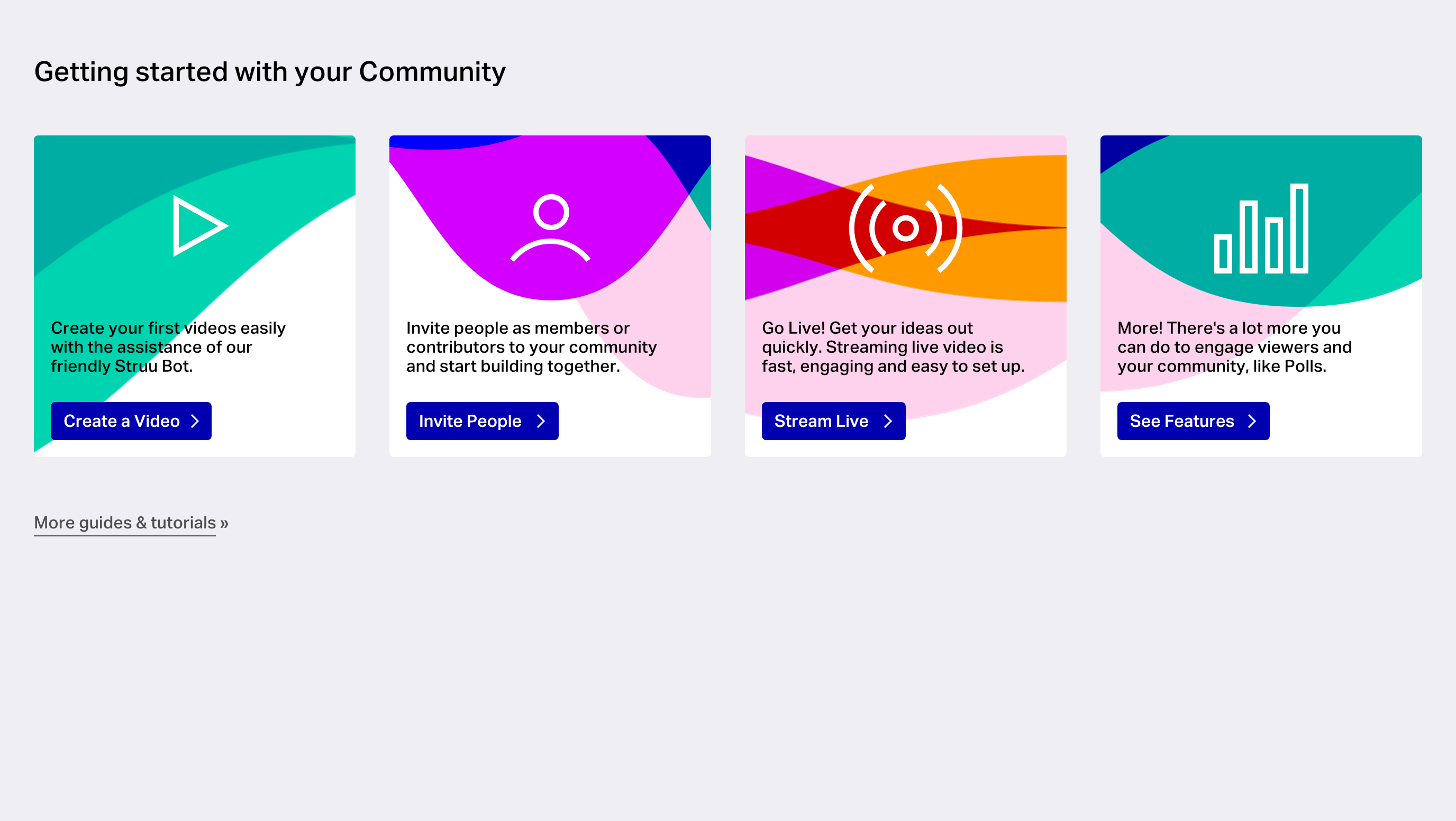Click the Stream Live button

833,421
